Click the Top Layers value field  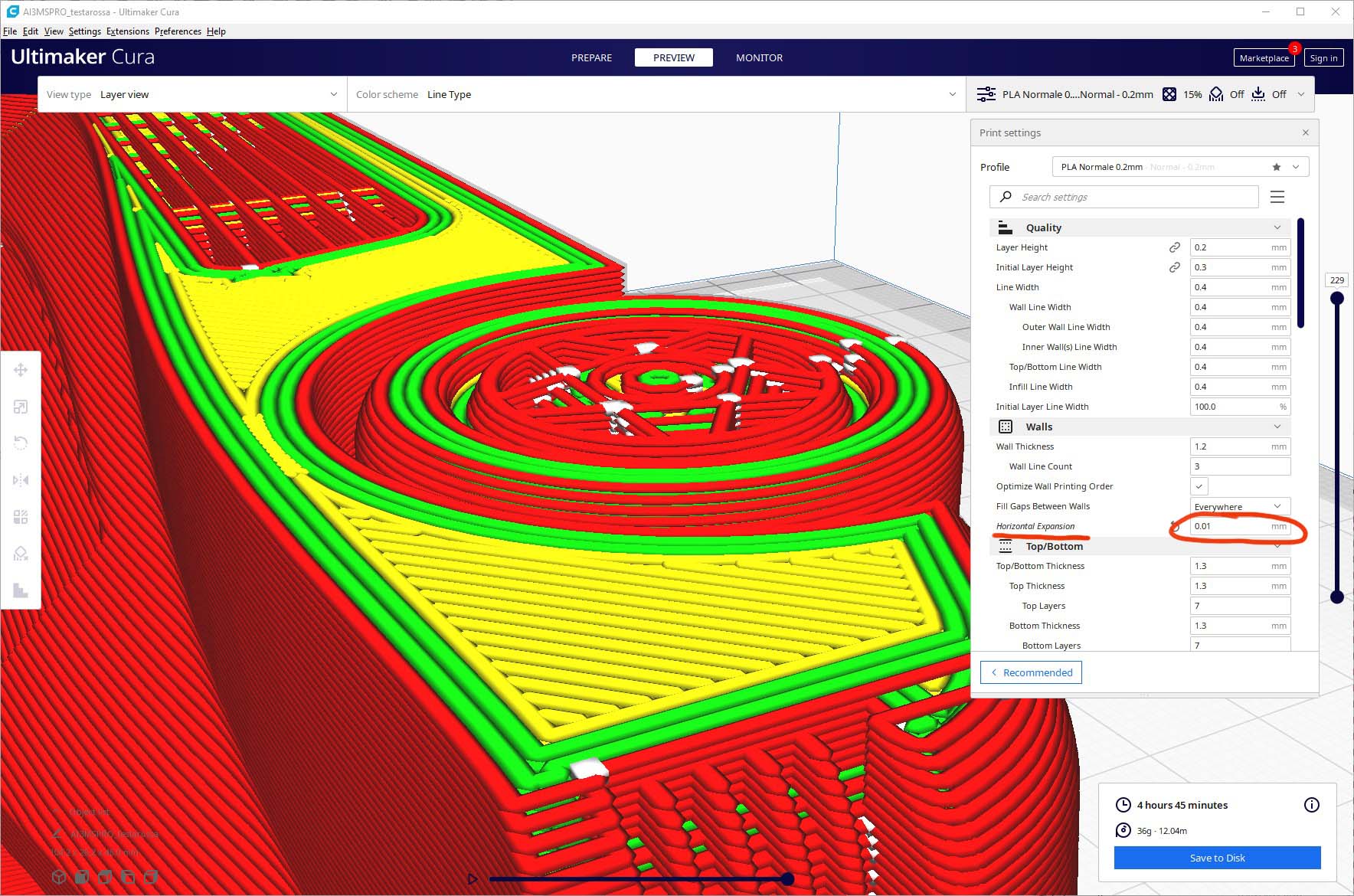click(1240, 606)
